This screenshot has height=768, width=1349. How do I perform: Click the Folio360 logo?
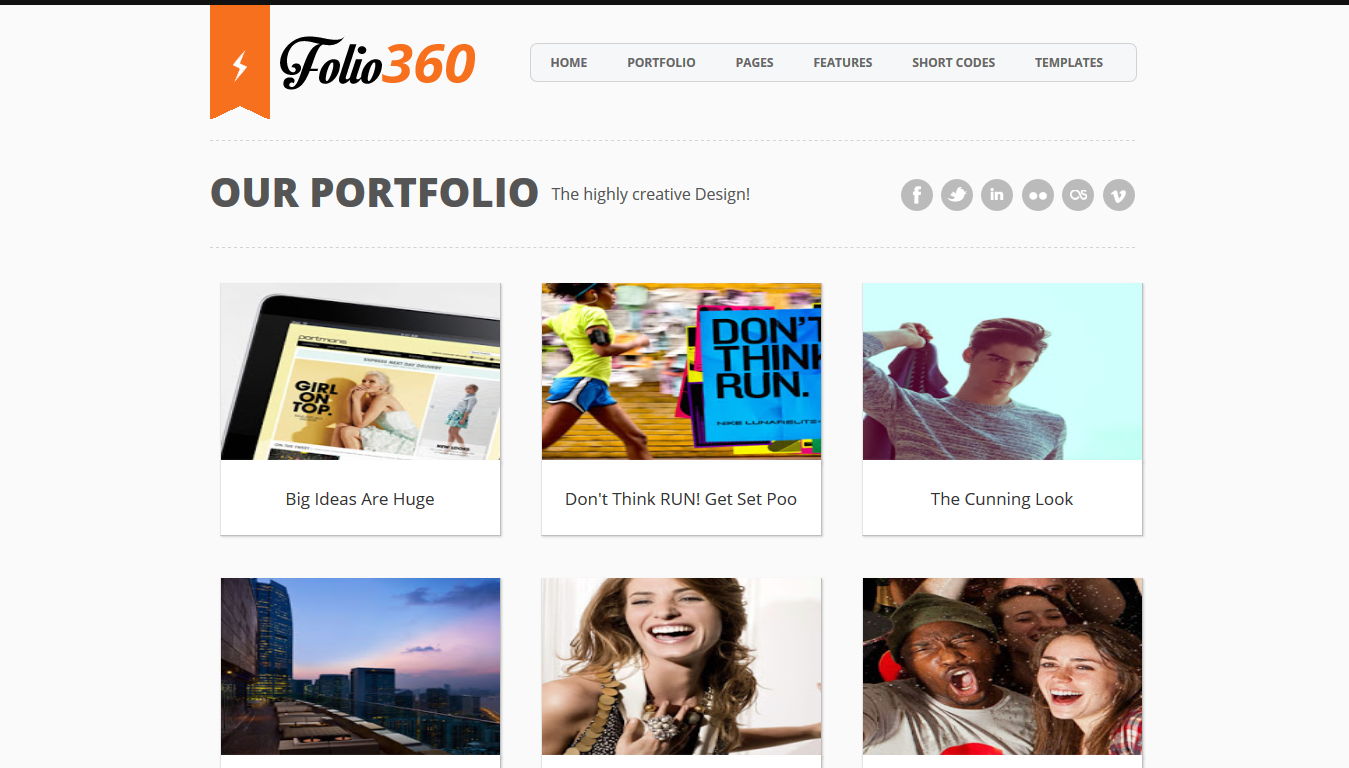click(378, 64)
